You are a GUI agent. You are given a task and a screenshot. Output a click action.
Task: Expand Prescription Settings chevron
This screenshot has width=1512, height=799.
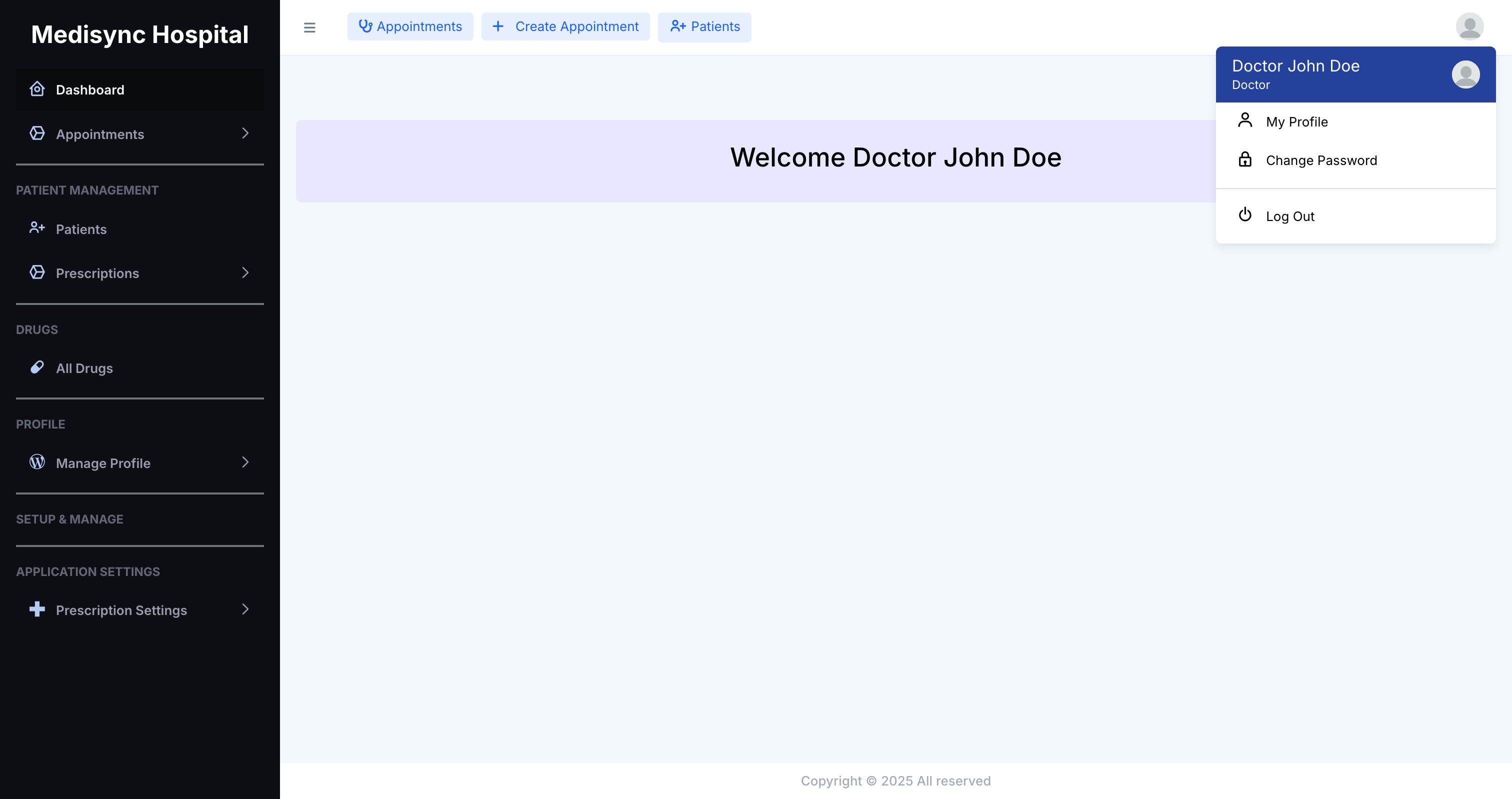(x=245, y=609)
